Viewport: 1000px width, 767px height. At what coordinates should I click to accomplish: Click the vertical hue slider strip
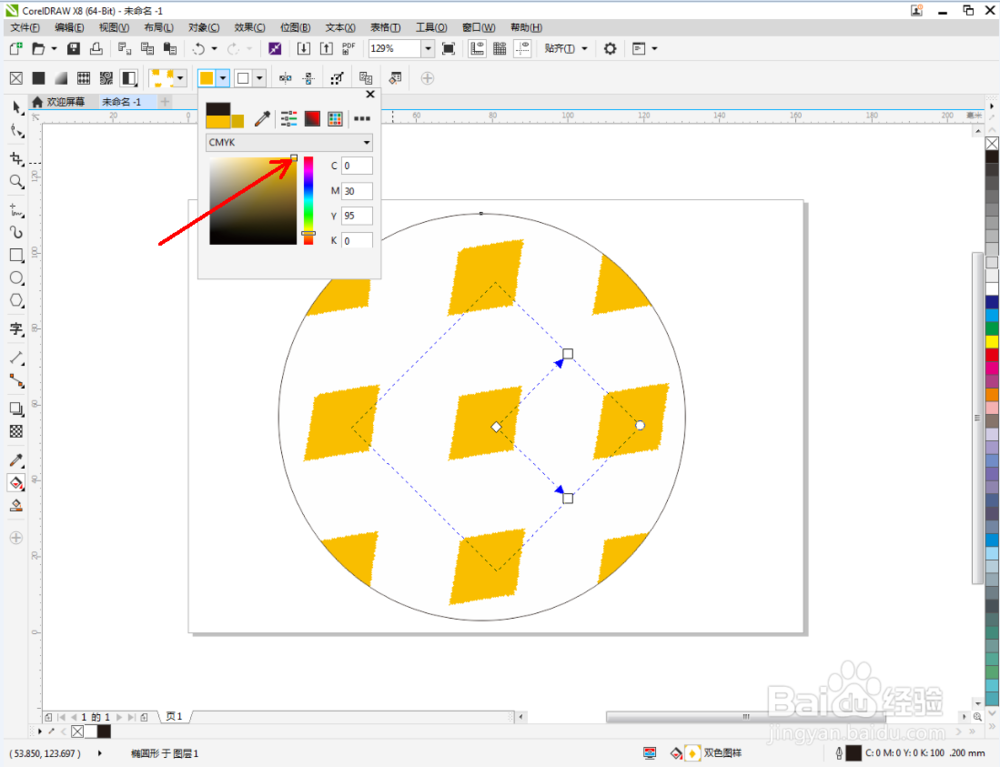click(x=309, y=201)
